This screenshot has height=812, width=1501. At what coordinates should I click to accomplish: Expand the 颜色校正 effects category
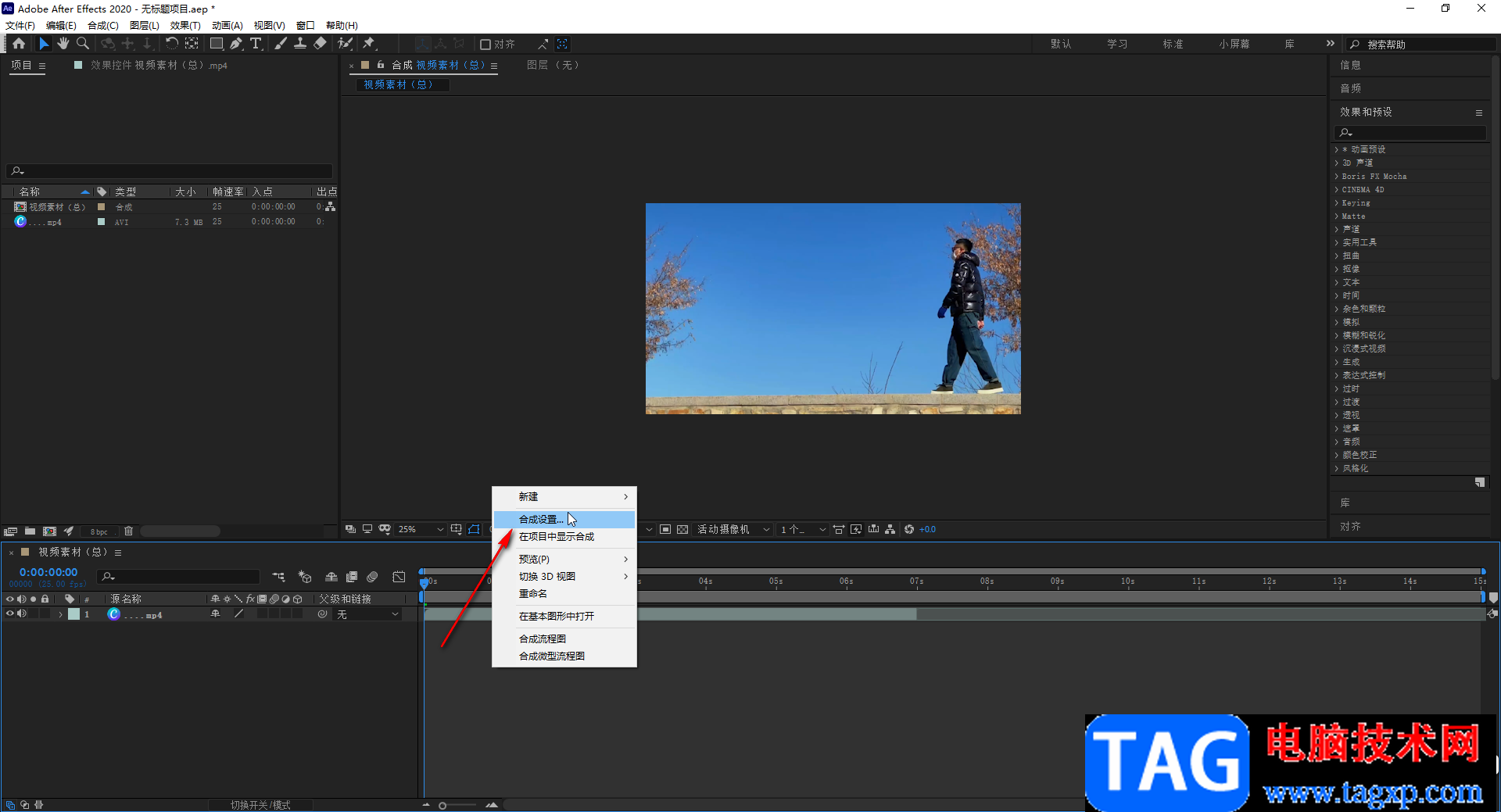click(x=1336, y=455)
